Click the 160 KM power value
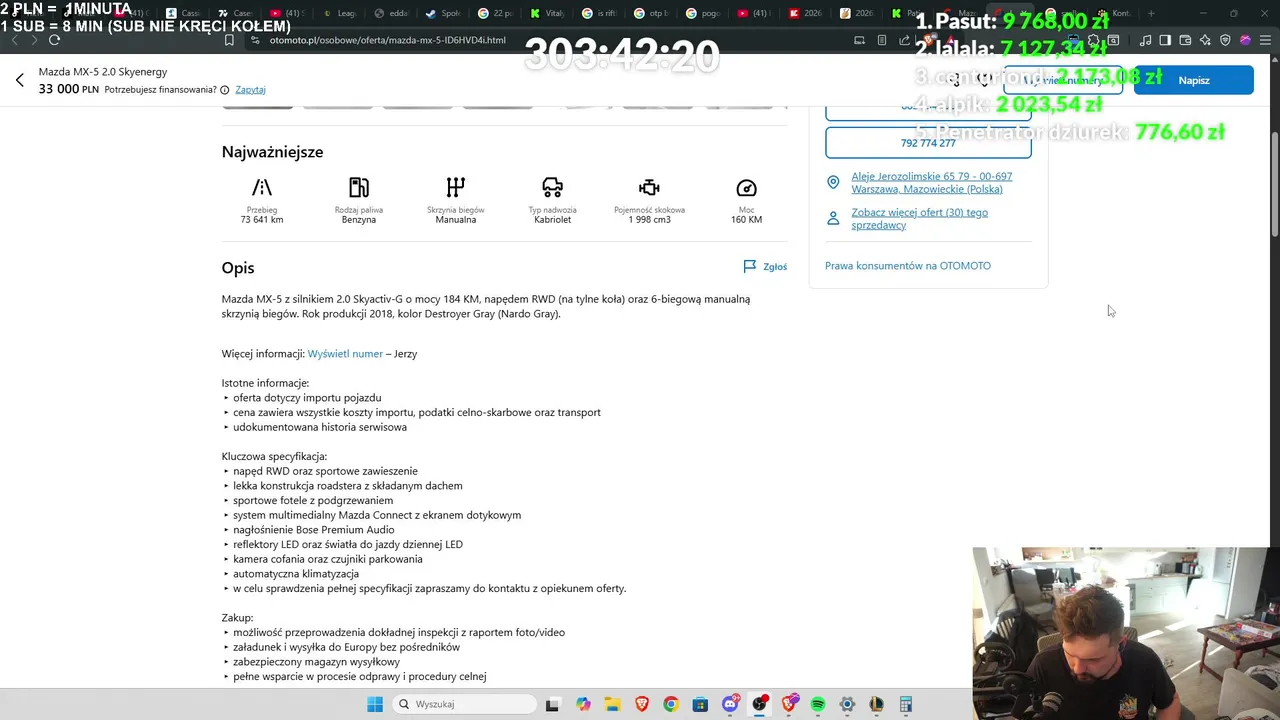Image resolution: width=1280 pixels, height=720 pixels. [746, 220]
